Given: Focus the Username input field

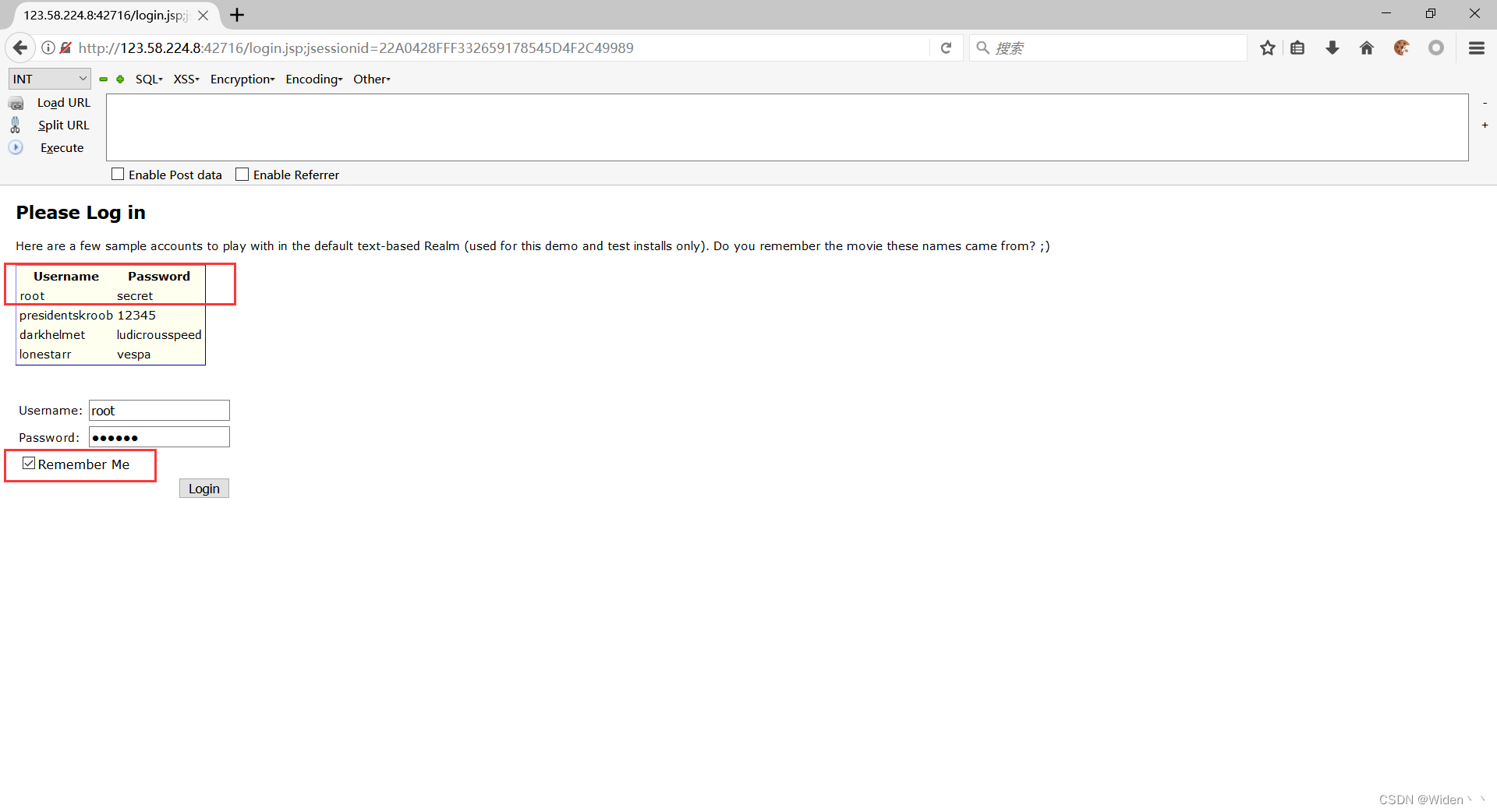Looking at the screenshot, I should [159, 411].
